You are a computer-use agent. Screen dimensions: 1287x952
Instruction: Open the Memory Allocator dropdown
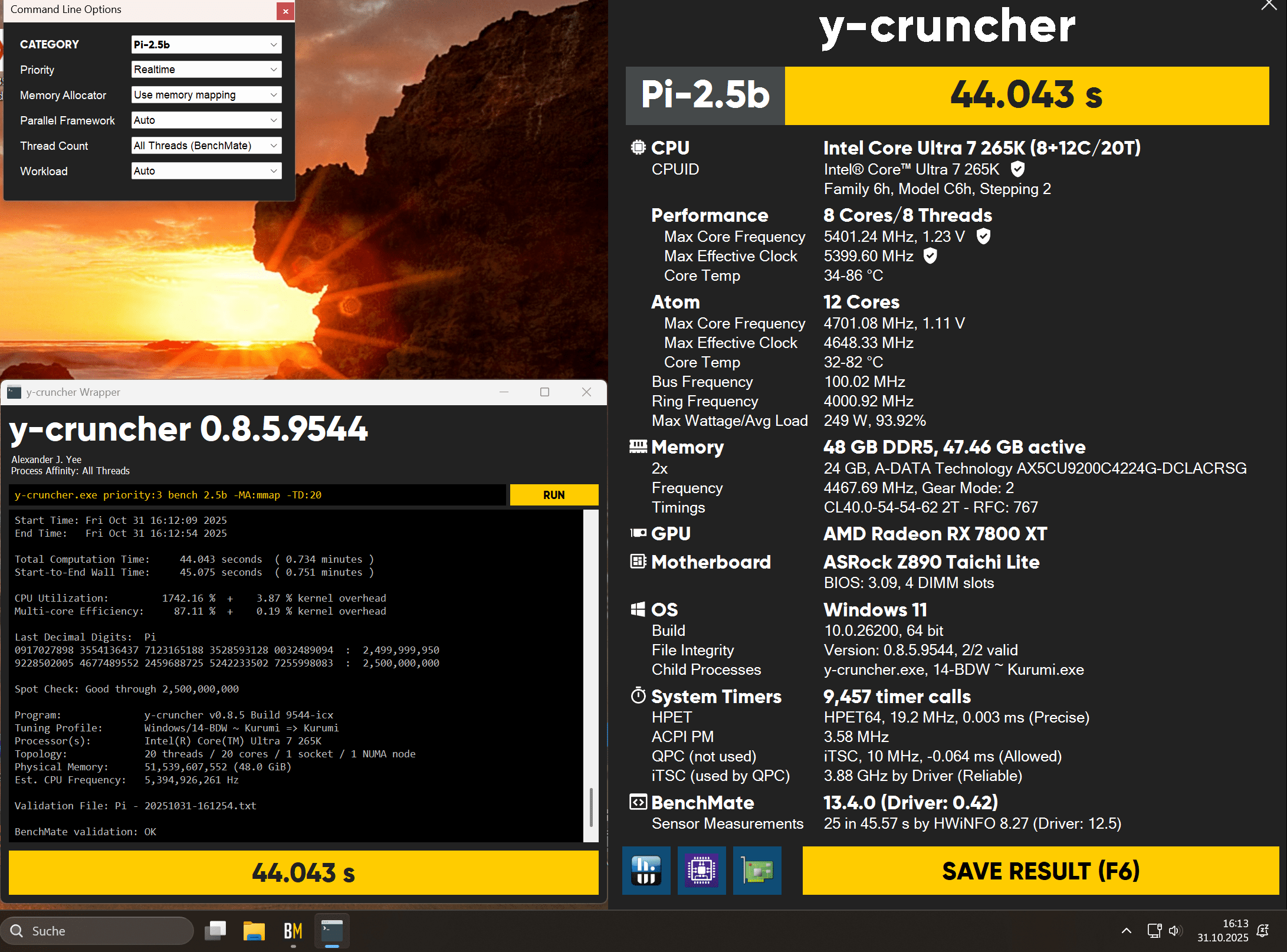(206, 95)
